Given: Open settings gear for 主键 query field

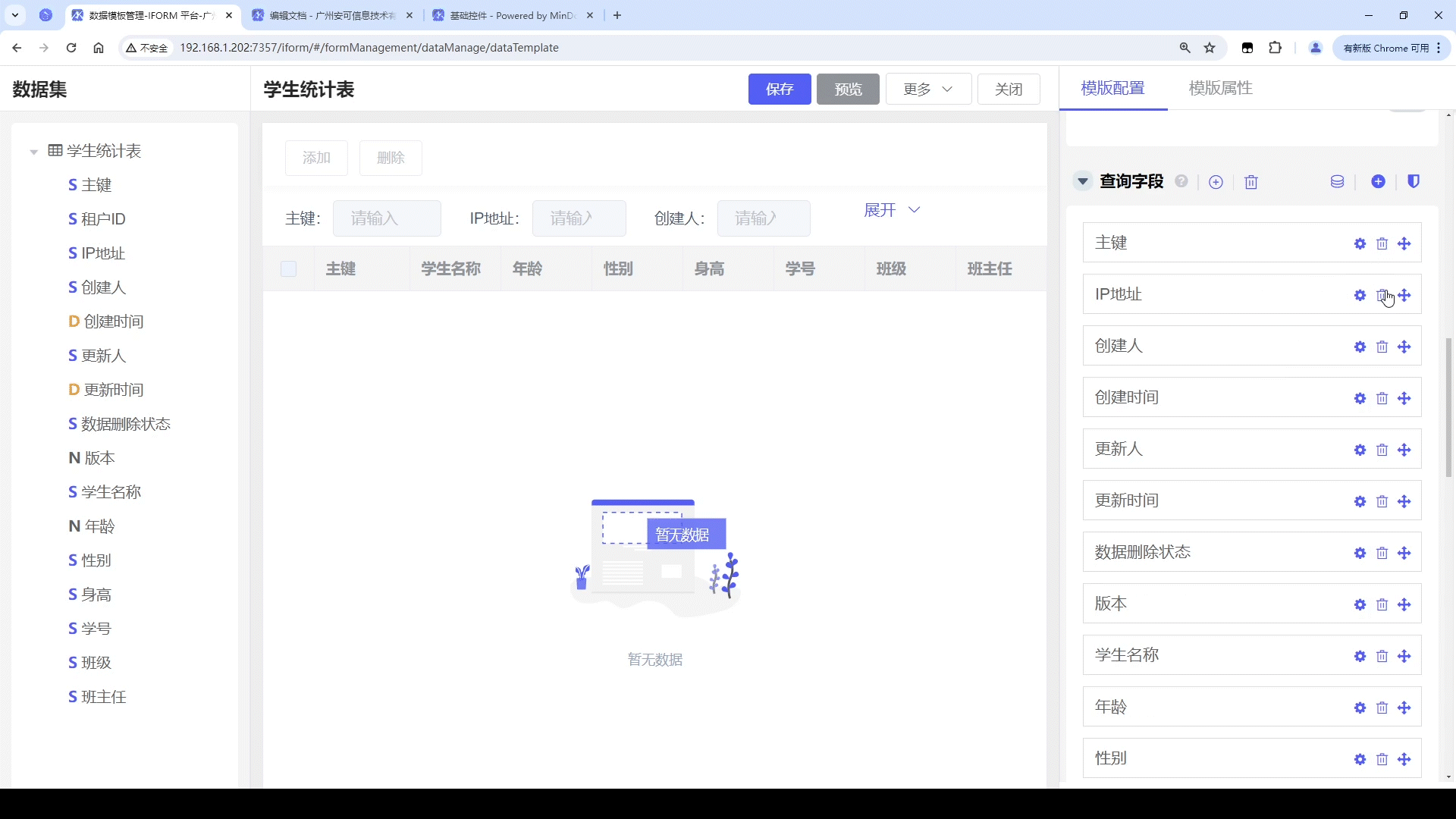Looking at the screenshot, I should 1360,243.
